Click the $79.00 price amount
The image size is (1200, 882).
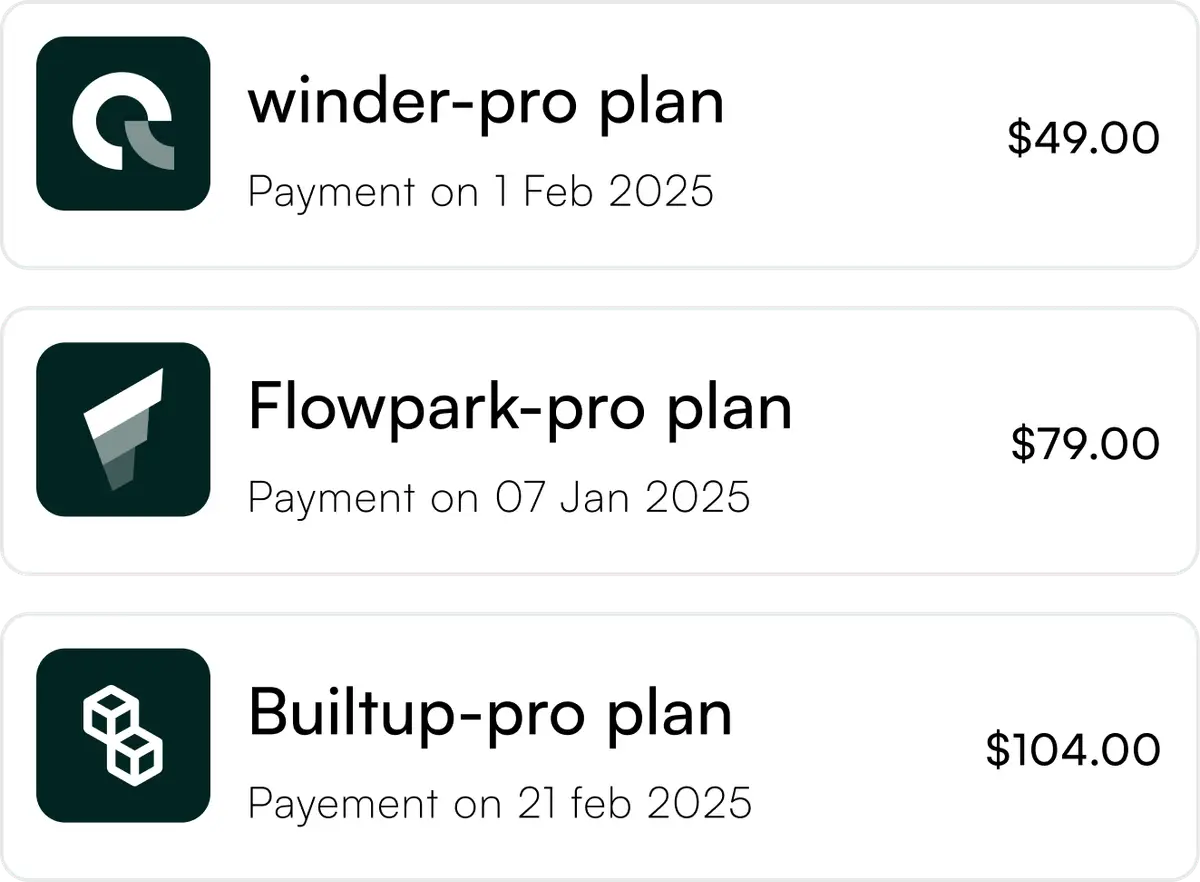[x=1085, y=444]
